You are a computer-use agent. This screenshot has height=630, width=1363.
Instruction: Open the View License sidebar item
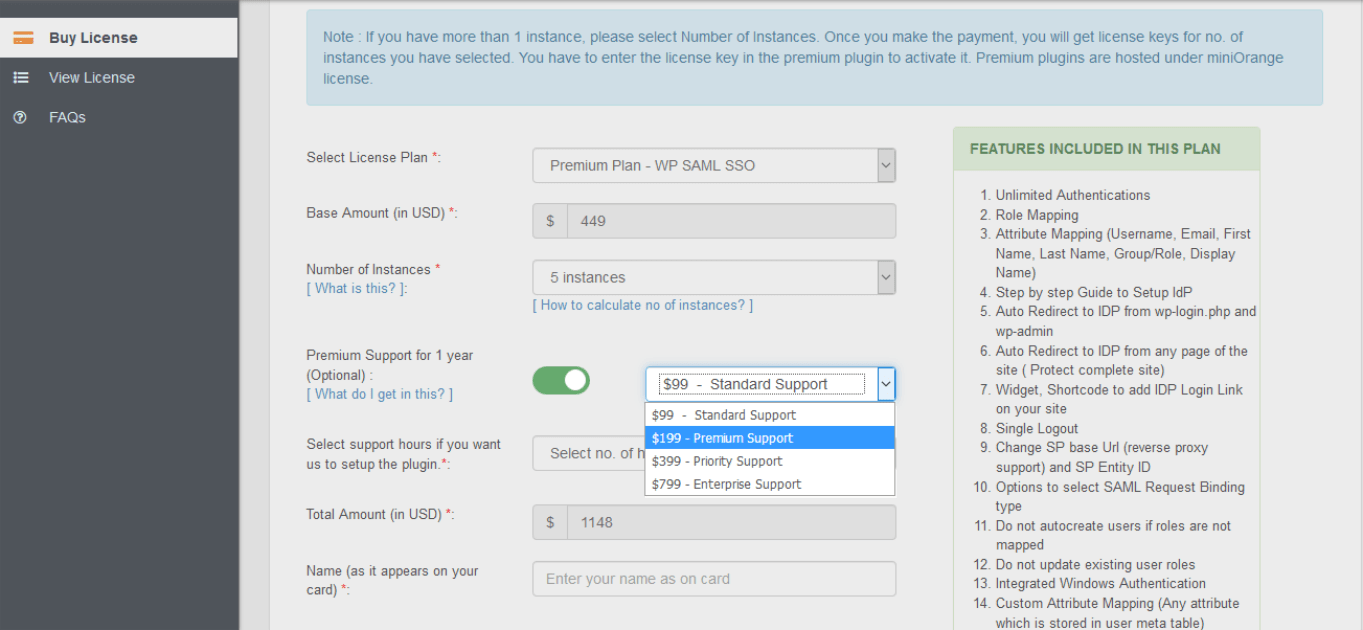pyautogui.click(x=118, y=77)
